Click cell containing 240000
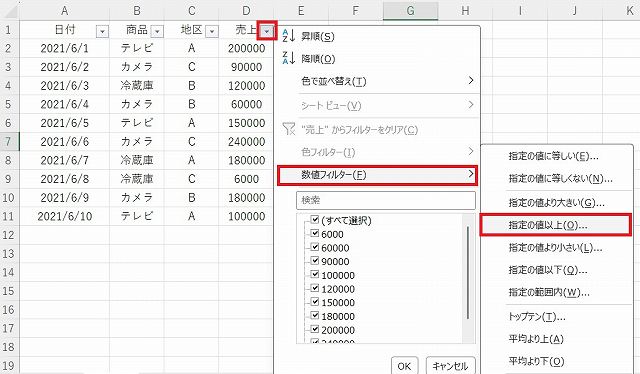The image size is (640, 374). pos(246,141)
